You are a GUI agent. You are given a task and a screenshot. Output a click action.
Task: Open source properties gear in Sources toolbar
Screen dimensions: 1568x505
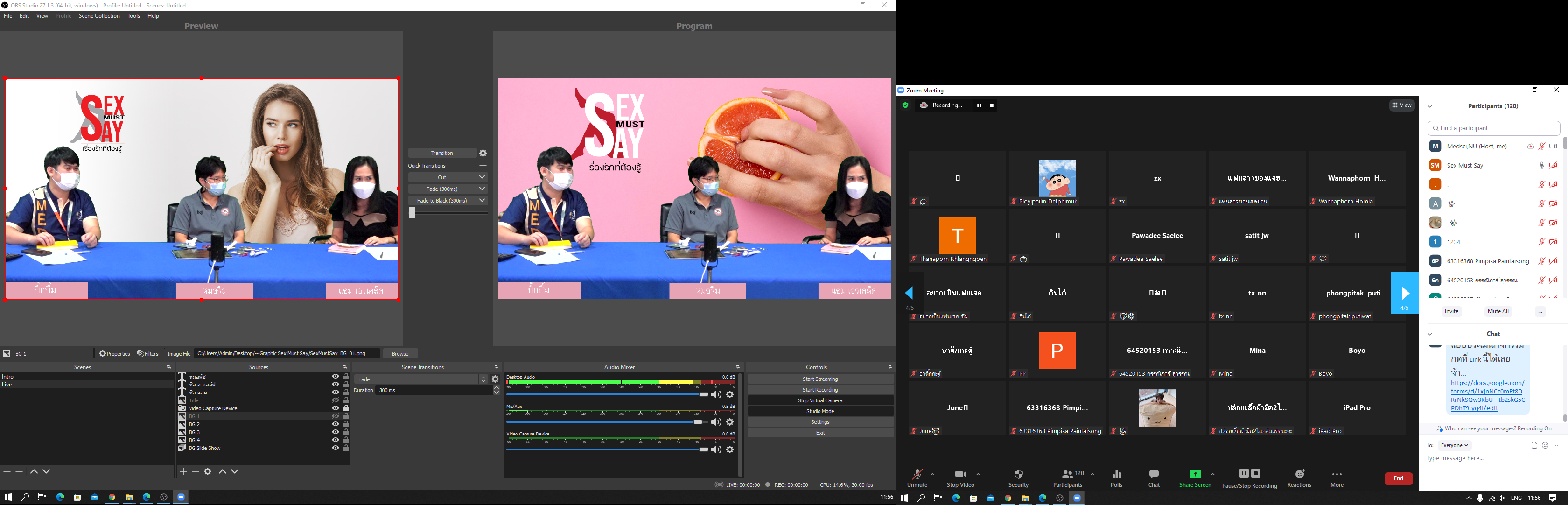point(208,471)
